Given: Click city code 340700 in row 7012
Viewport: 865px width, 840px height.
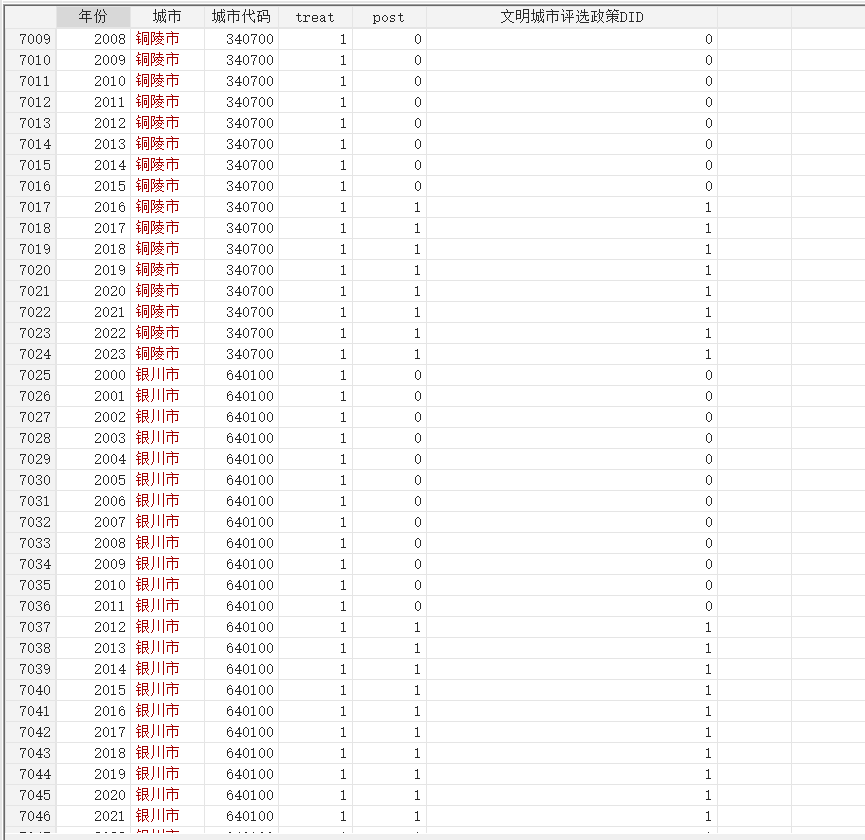Looking at the screenshot, I should (x=241, y=102).
